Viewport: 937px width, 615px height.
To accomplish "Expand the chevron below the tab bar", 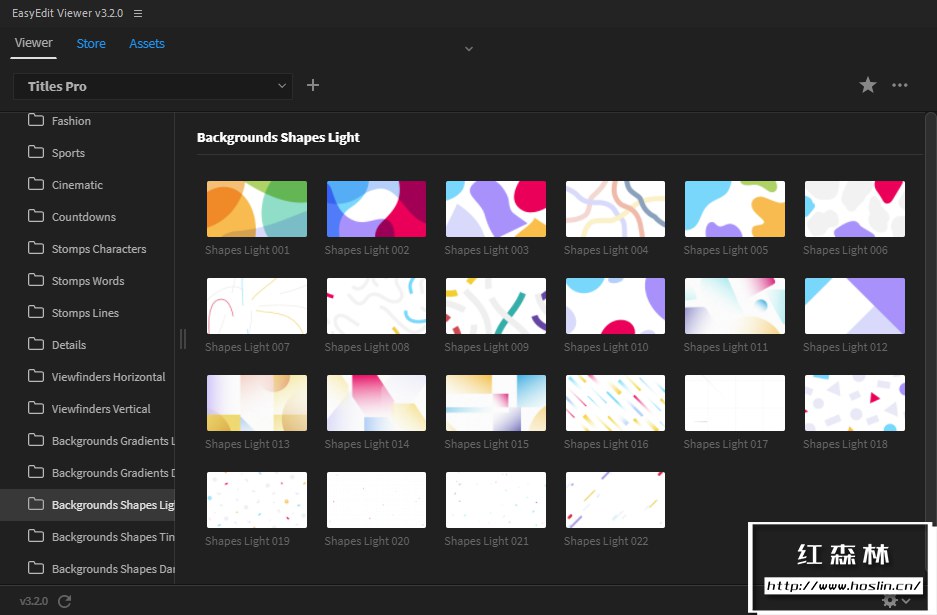I will click(x=469, y=49).
